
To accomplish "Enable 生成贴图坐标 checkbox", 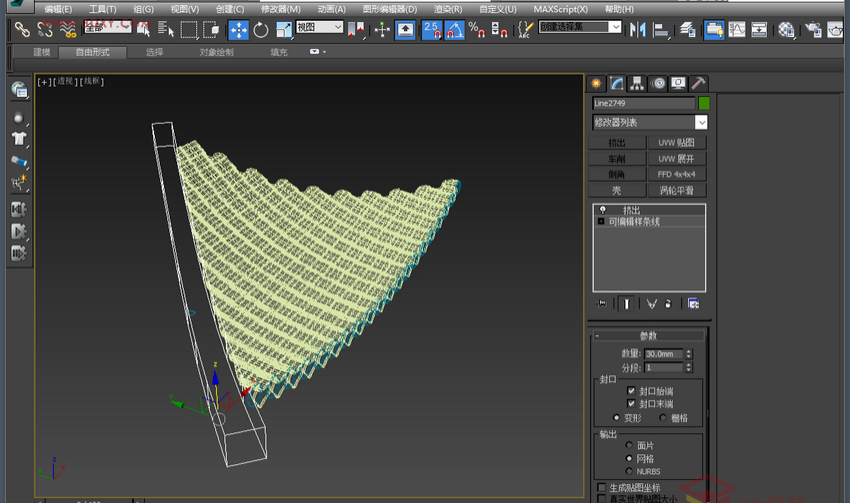I will (601, 487).
